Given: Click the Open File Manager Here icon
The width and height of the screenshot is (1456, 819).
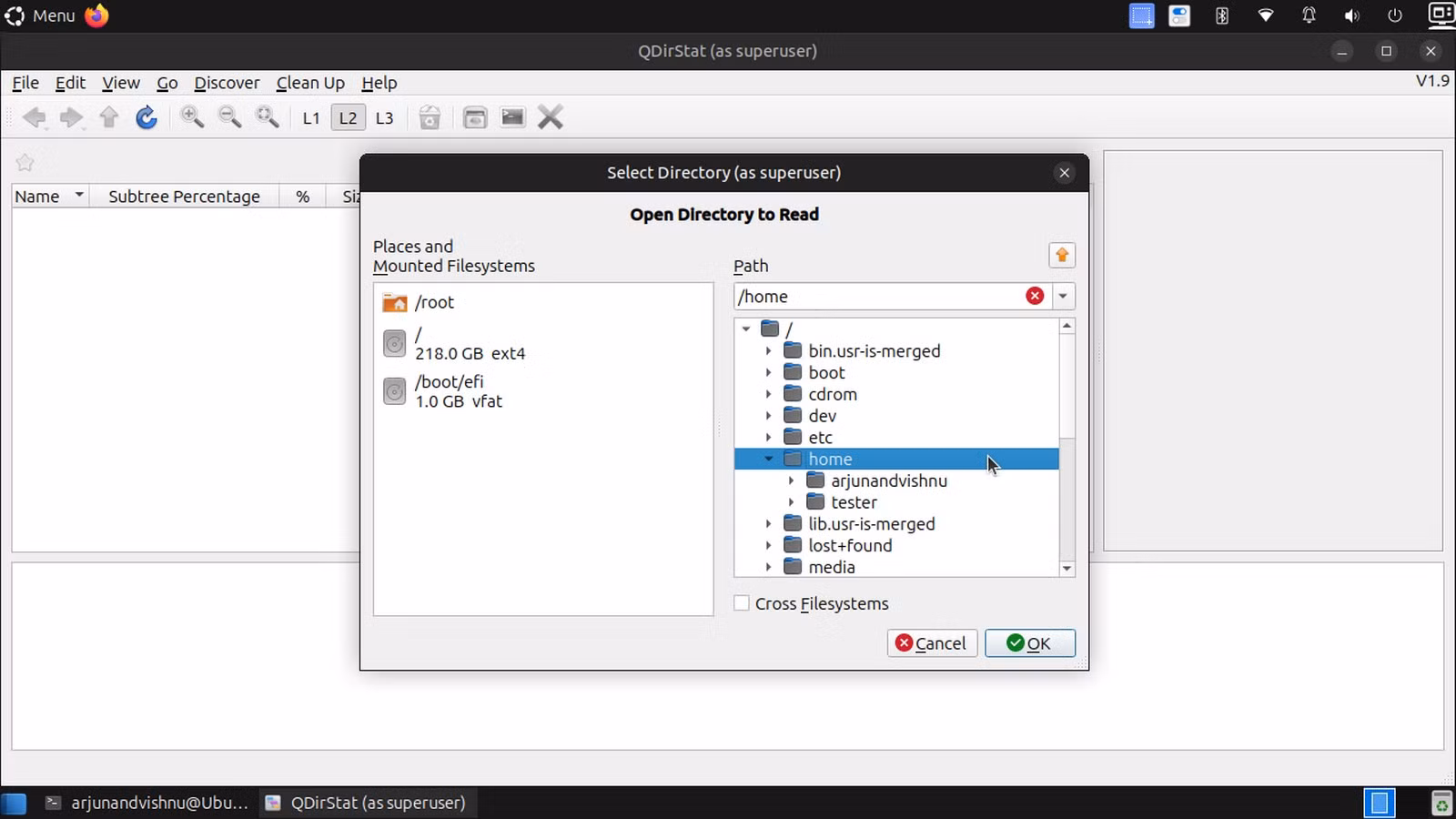Looking at the screenshot, I should click(x=475, y=117).
